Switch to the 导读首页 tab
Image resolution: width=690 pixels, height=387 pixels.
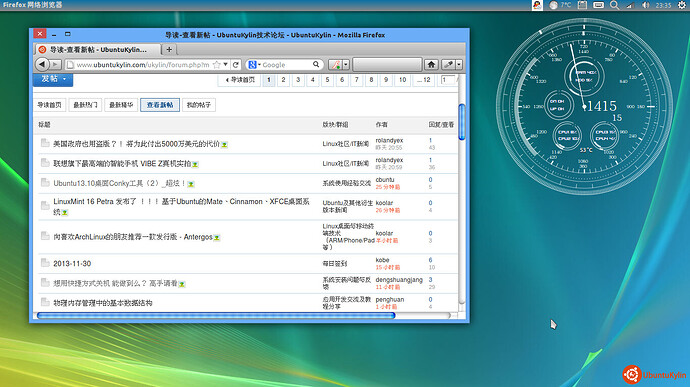[x=49, y=105]
